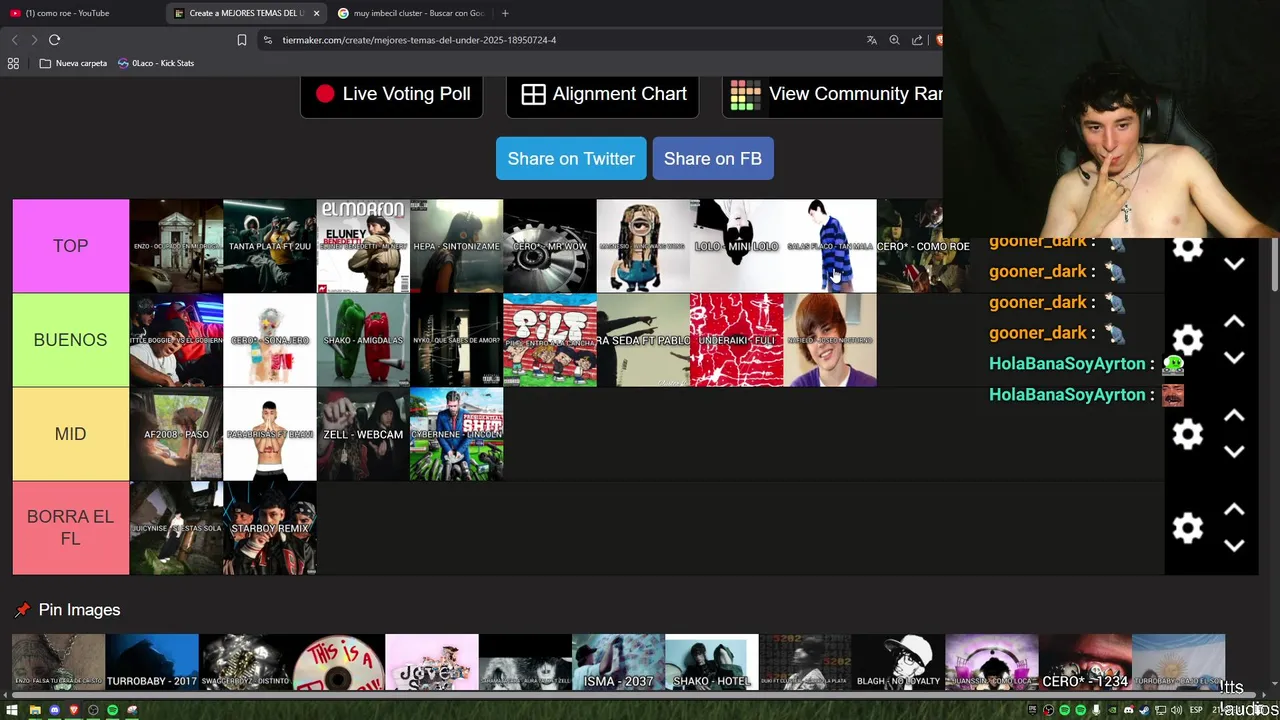Image resolution: width=1280 pixels, height=720 pixels.
Task: Pick the 'CERO* - 1234' unranked image
Action: [x=1085, y=662]
